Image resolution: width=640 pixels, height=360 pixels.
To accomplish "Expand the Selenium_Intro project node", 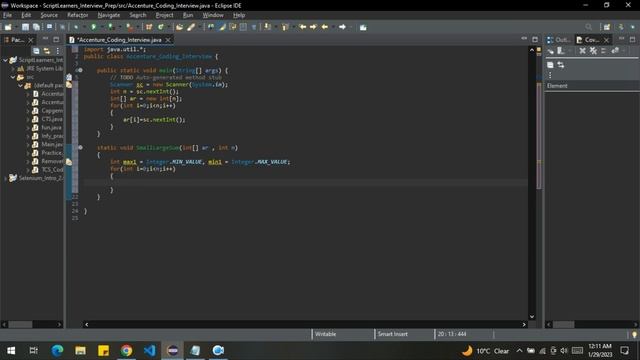I will [5, 178].
